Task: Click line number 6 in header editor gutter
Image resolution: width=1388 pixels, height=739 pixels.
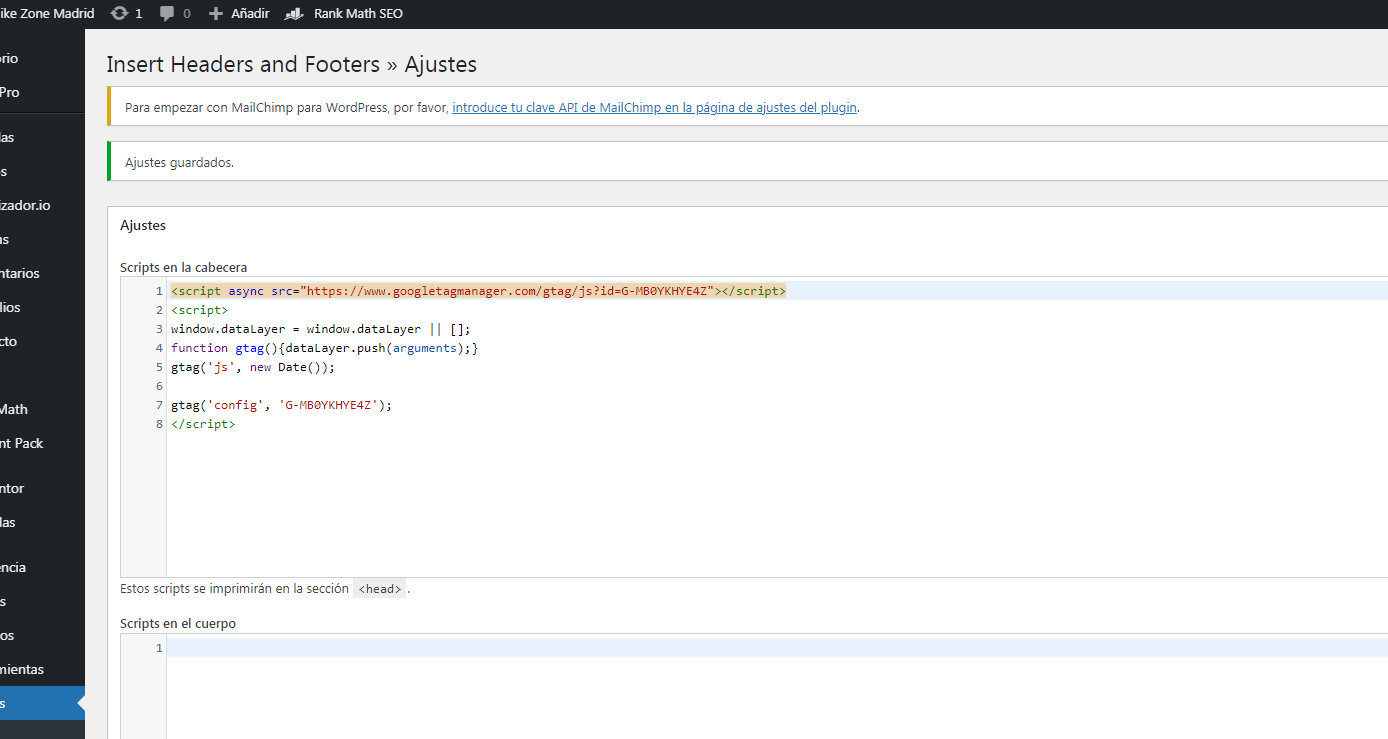Action: [159, 386]
